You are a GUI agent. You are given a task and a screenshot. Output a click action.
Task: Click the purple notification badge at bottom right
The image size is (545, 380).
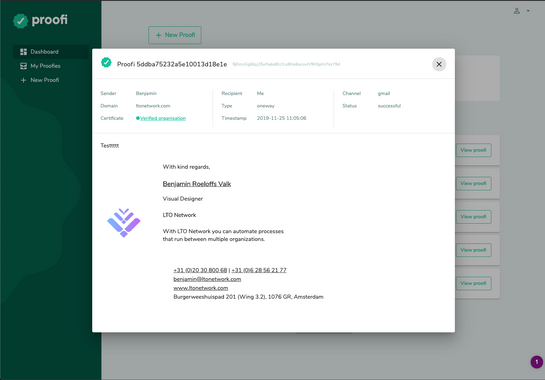click(x=537, y=362)
